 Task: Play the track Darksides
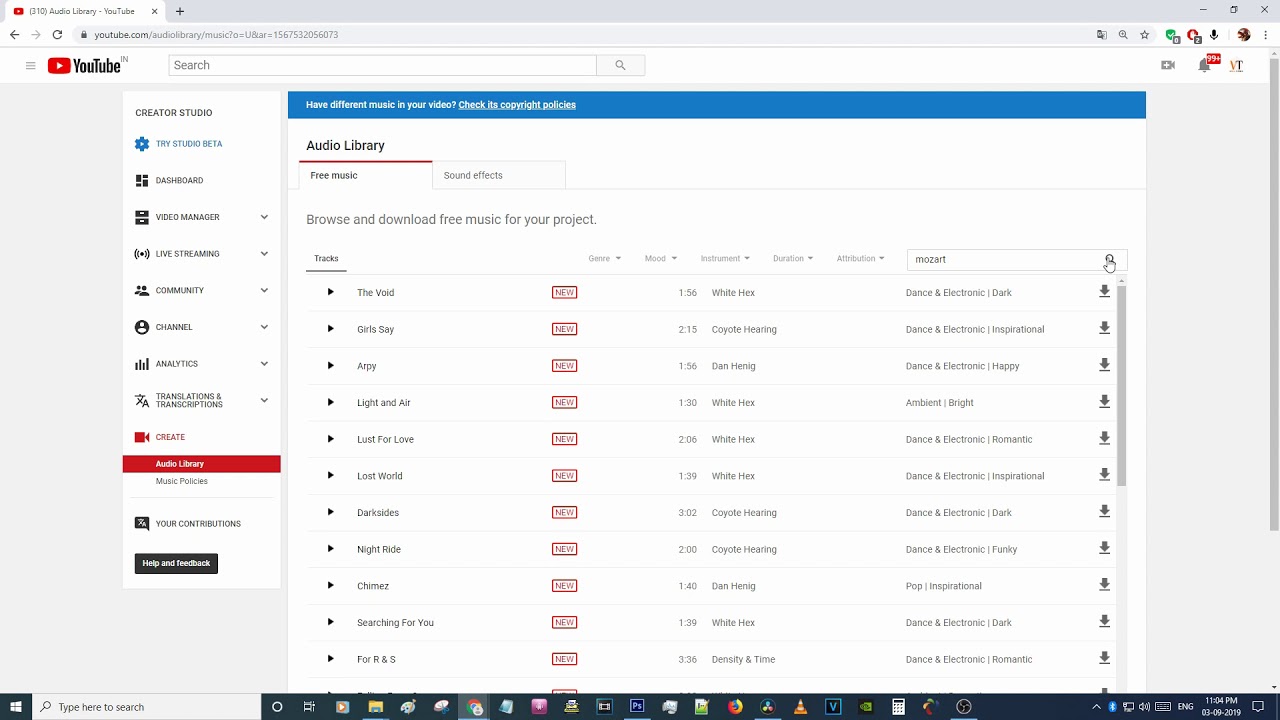330,512
